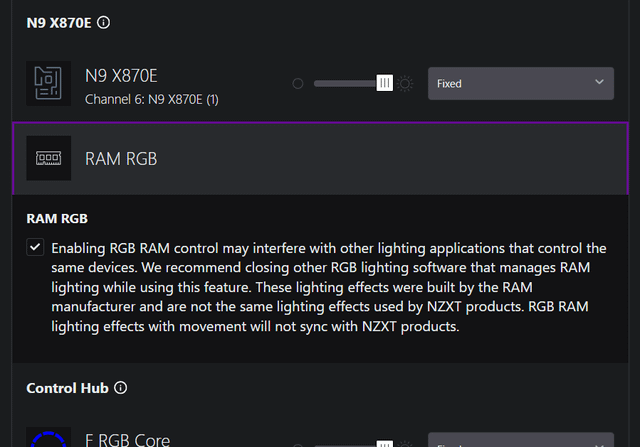640x447 pixels.
Task: Disable the RAM RGB control checkbox
Action: (35, 247)
